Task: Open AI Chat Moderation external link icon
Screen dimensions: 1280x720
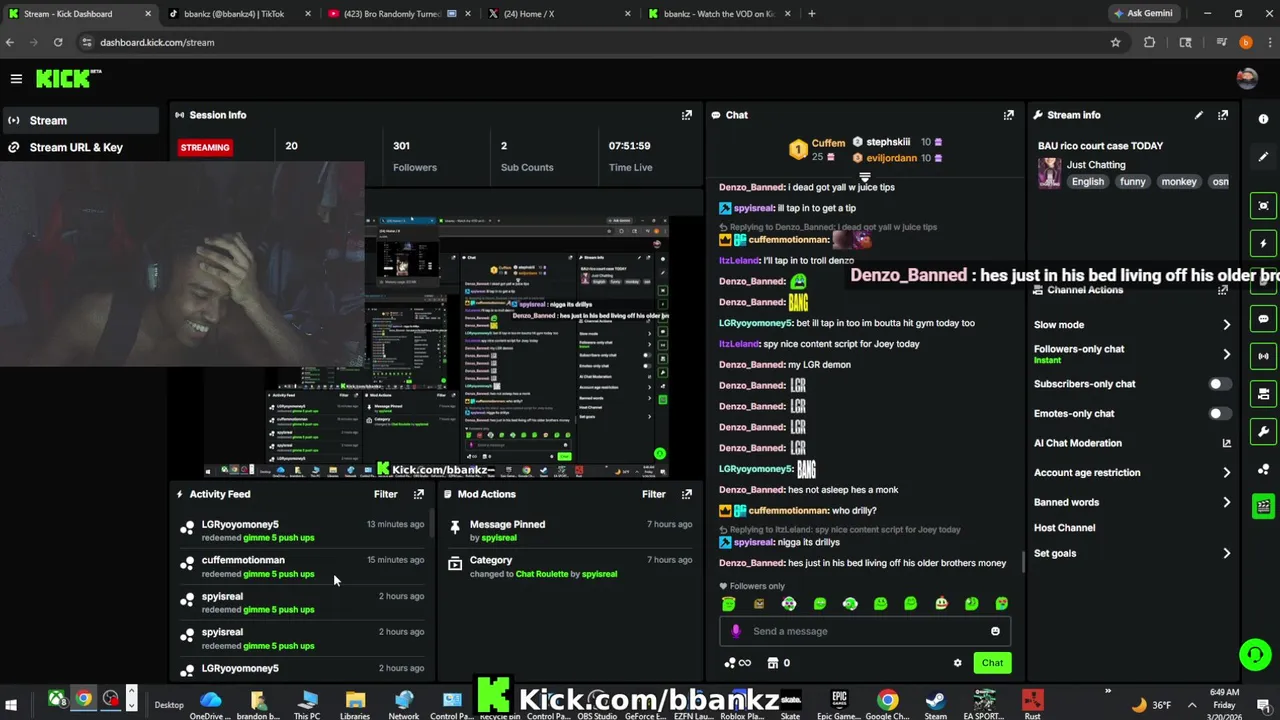Action: pos(1227,443)
